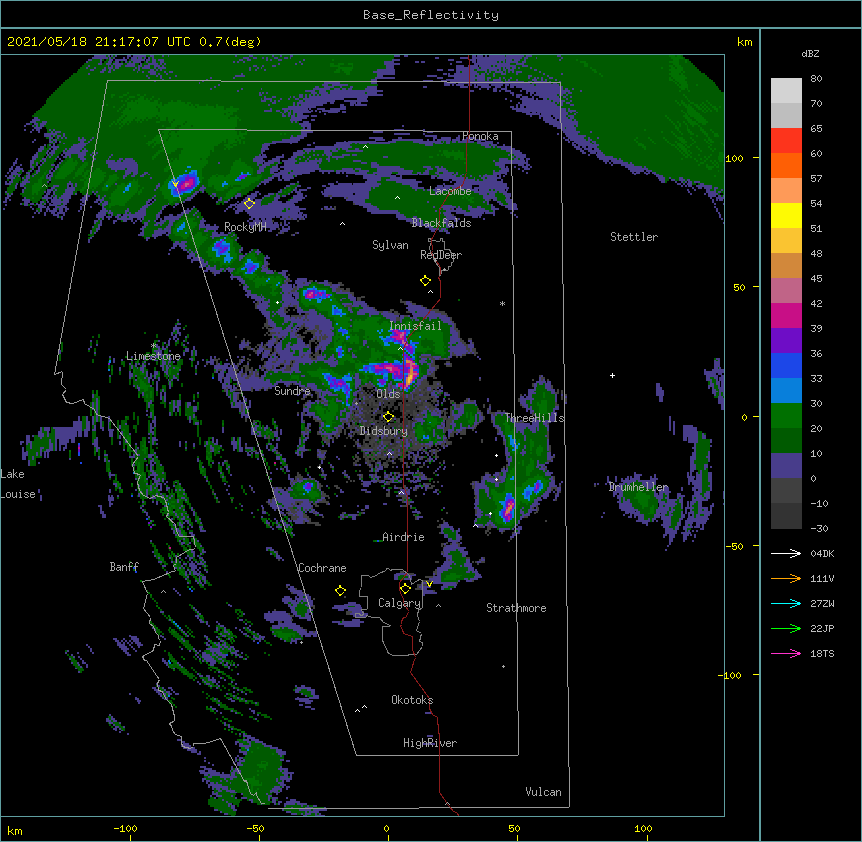
Task: Click the Banff label
Action: point(124,567)
